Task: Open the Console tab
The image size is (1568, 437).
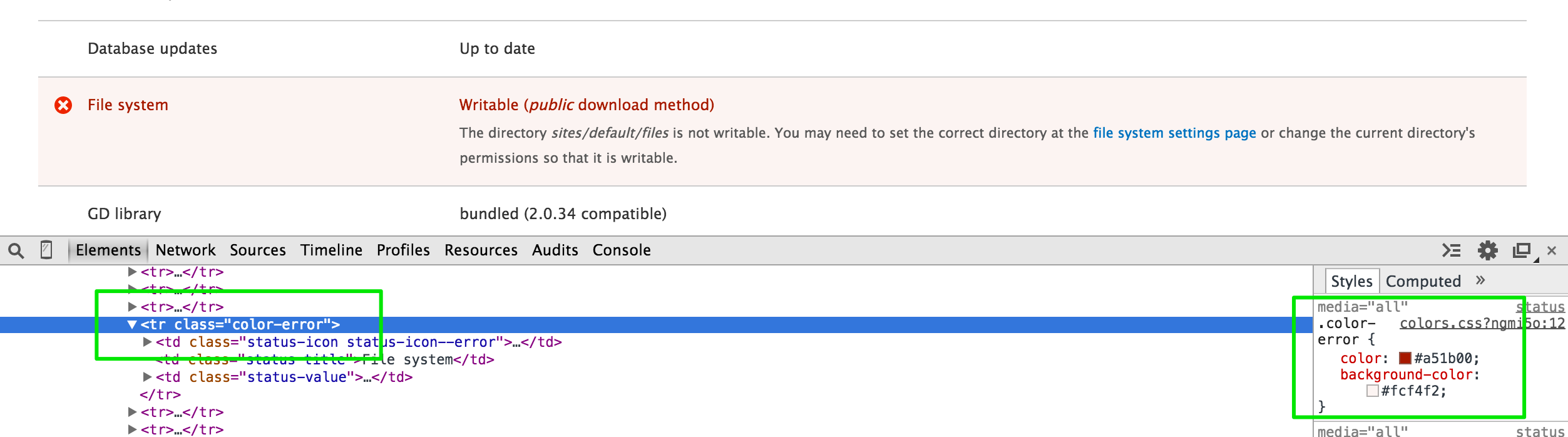Action: tap(621, 250)
